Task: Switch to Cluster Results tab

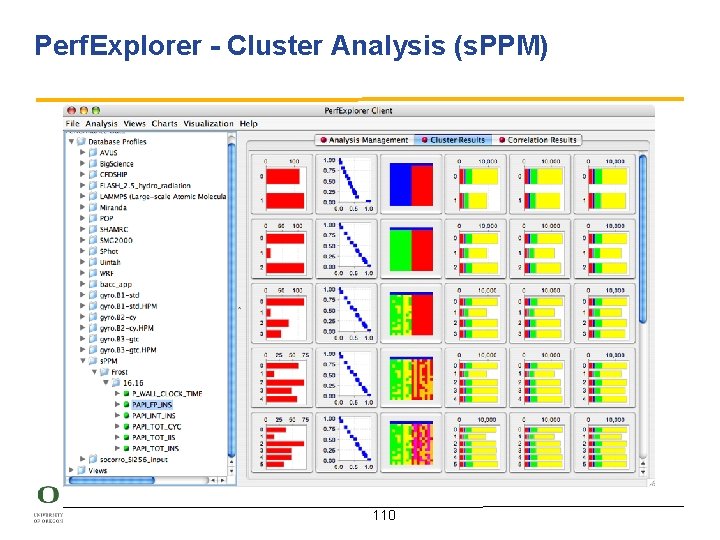Action: 453,140
